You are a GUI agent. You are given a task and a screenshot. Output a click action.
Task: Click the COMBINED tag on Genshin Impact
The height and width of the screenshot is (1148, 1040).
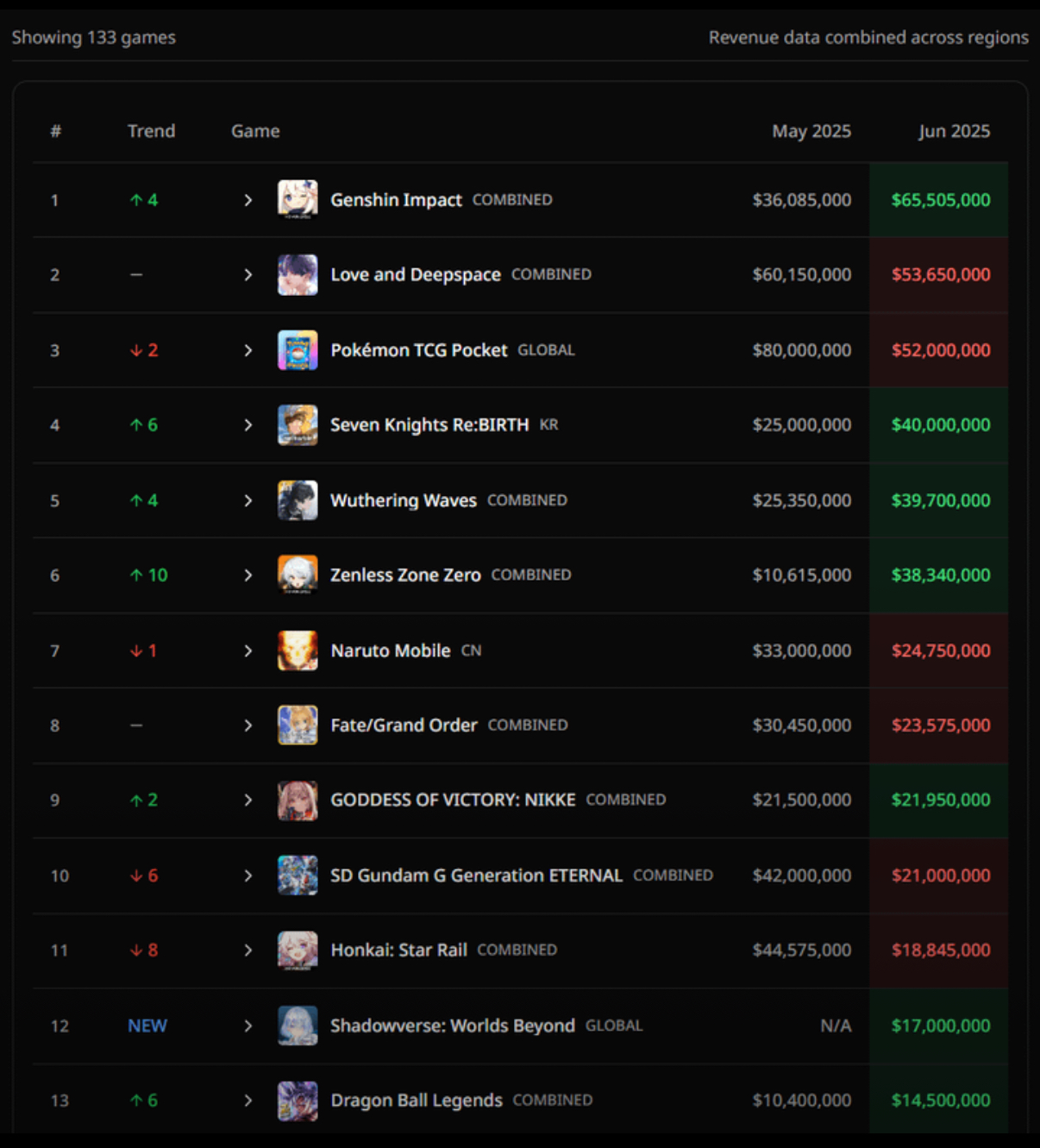coord(512,200)
